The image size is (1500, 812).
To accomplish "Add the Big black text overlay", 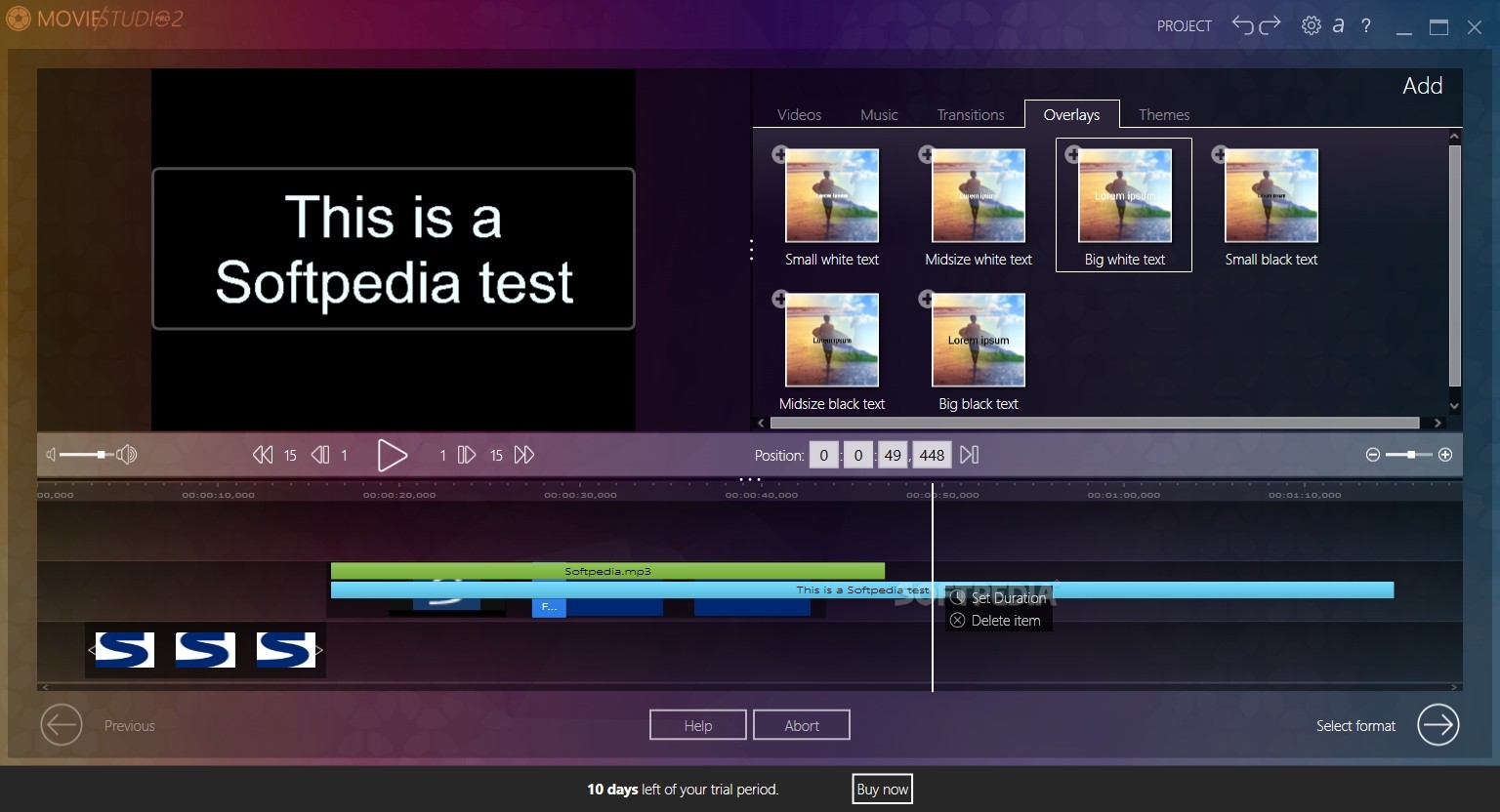I will pos(927,299).
